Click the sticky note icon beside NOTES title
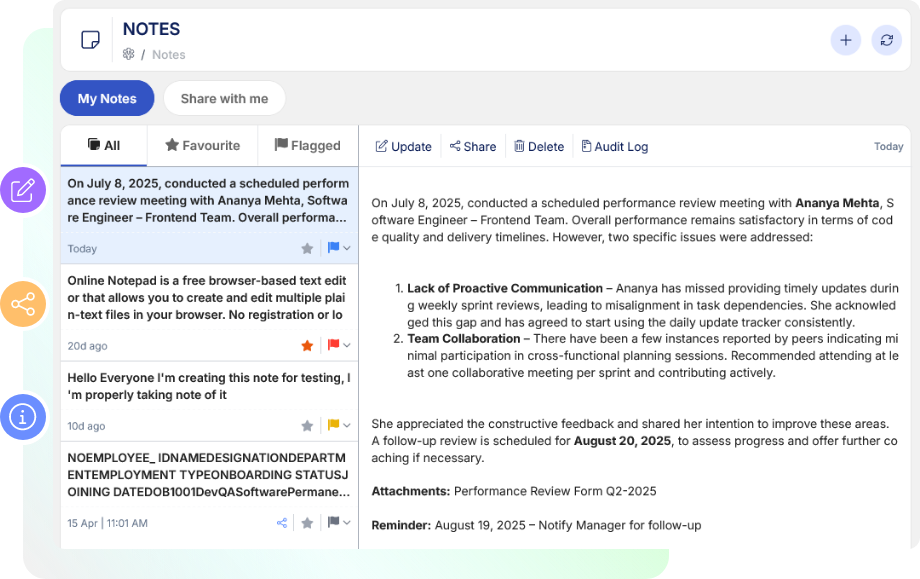The image size is (920, 579). pos(90,40)
